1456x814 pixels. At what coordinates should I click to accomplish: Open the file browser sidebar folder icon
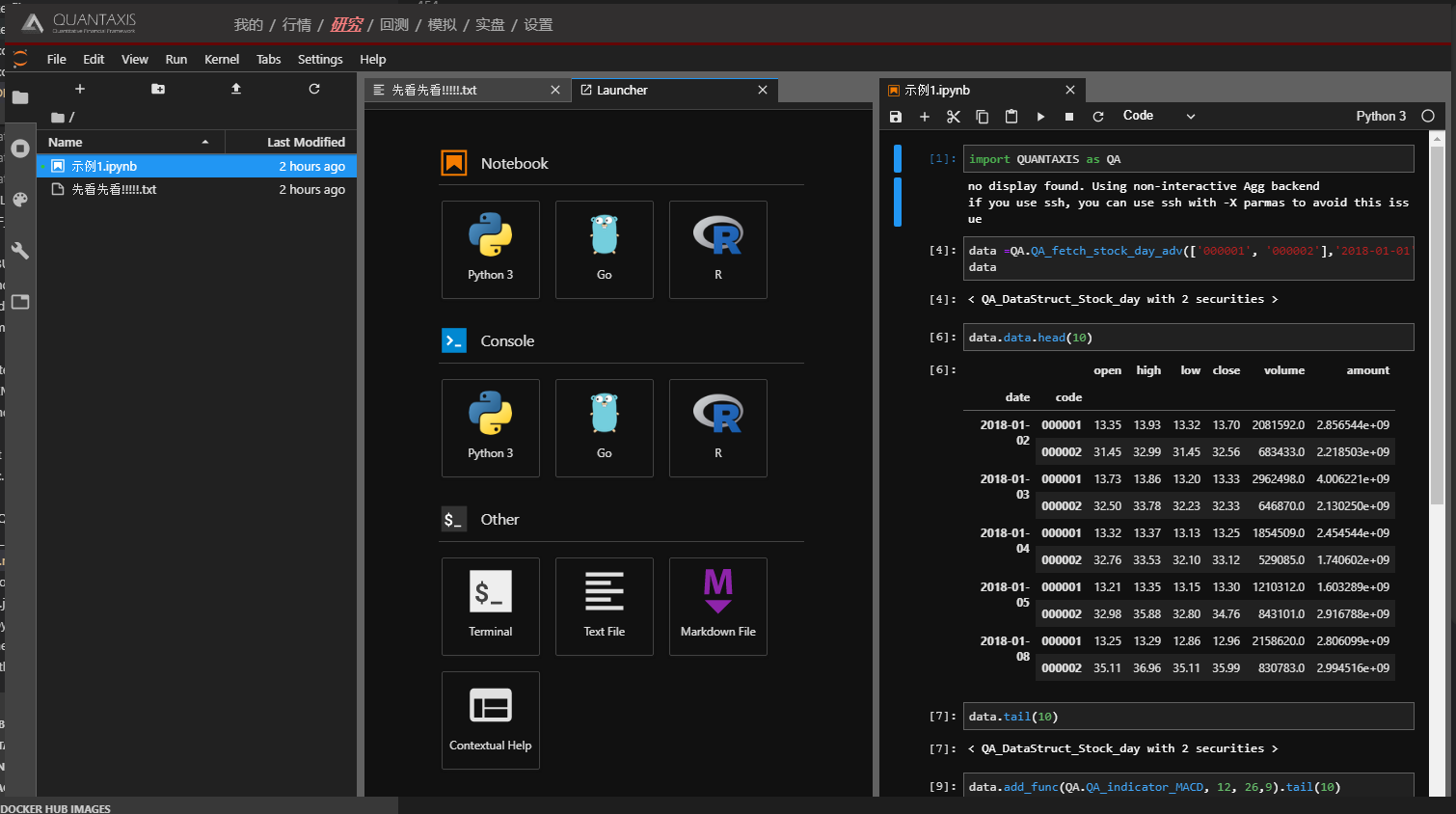[20, 97]
